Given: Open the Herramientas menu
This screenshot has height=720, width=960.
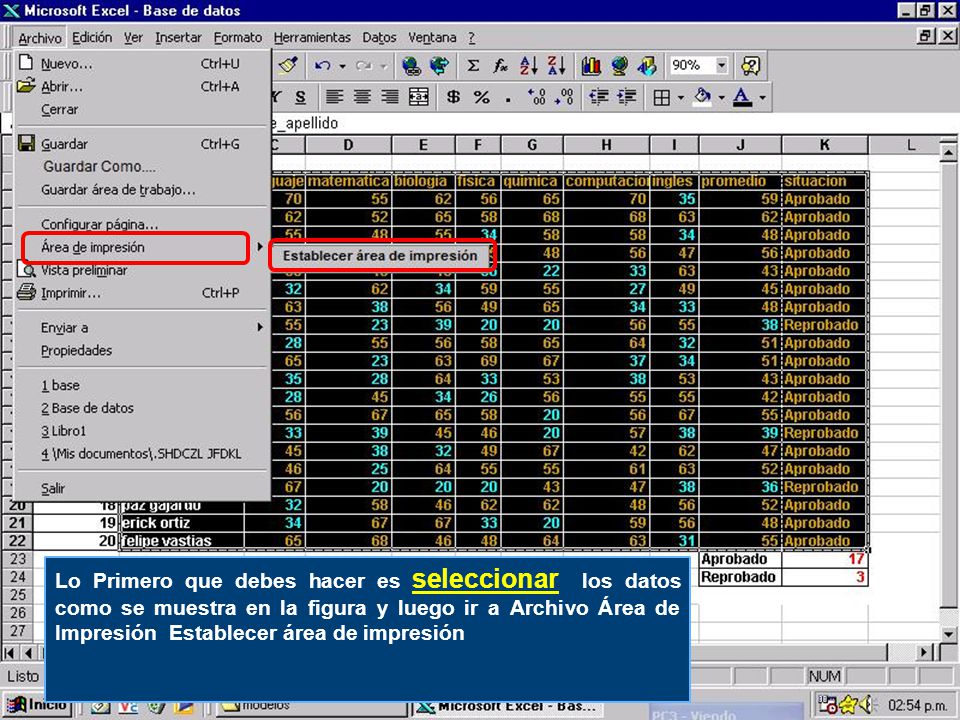Looking at the screenshot, I should click(x=312, y=37).
